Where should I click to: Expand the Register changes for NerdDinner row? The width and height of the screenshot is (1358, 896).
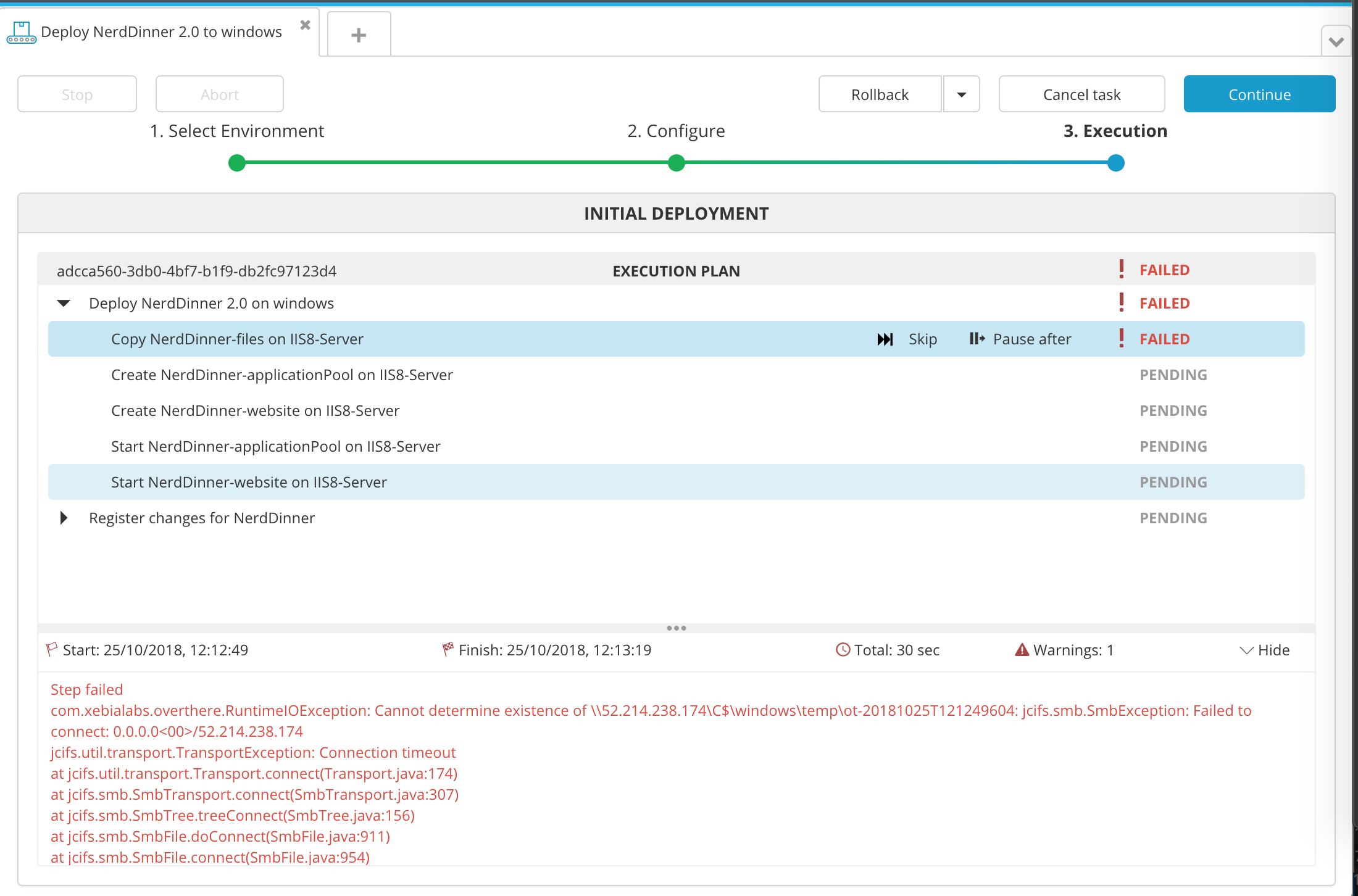(62, 518)
